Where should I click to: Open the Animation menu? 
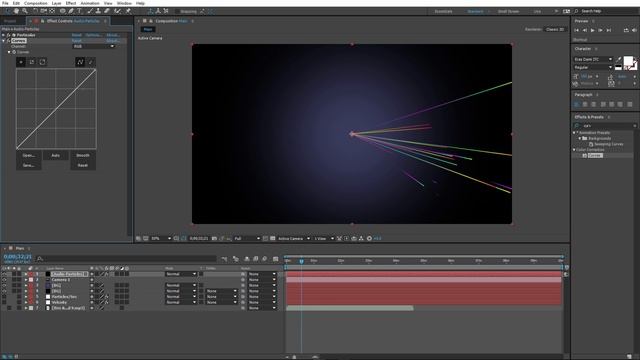90,3
